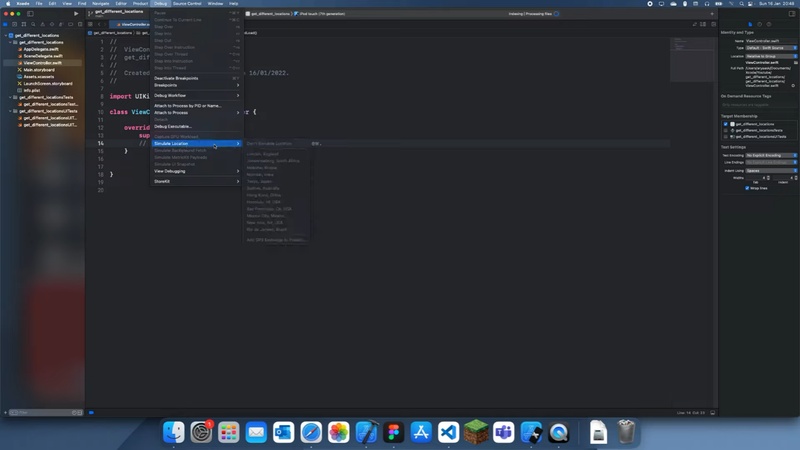The image size is (800, 450).
Task: Collapse the get_different_locationsTests group
Action: [x=10, y=97]
